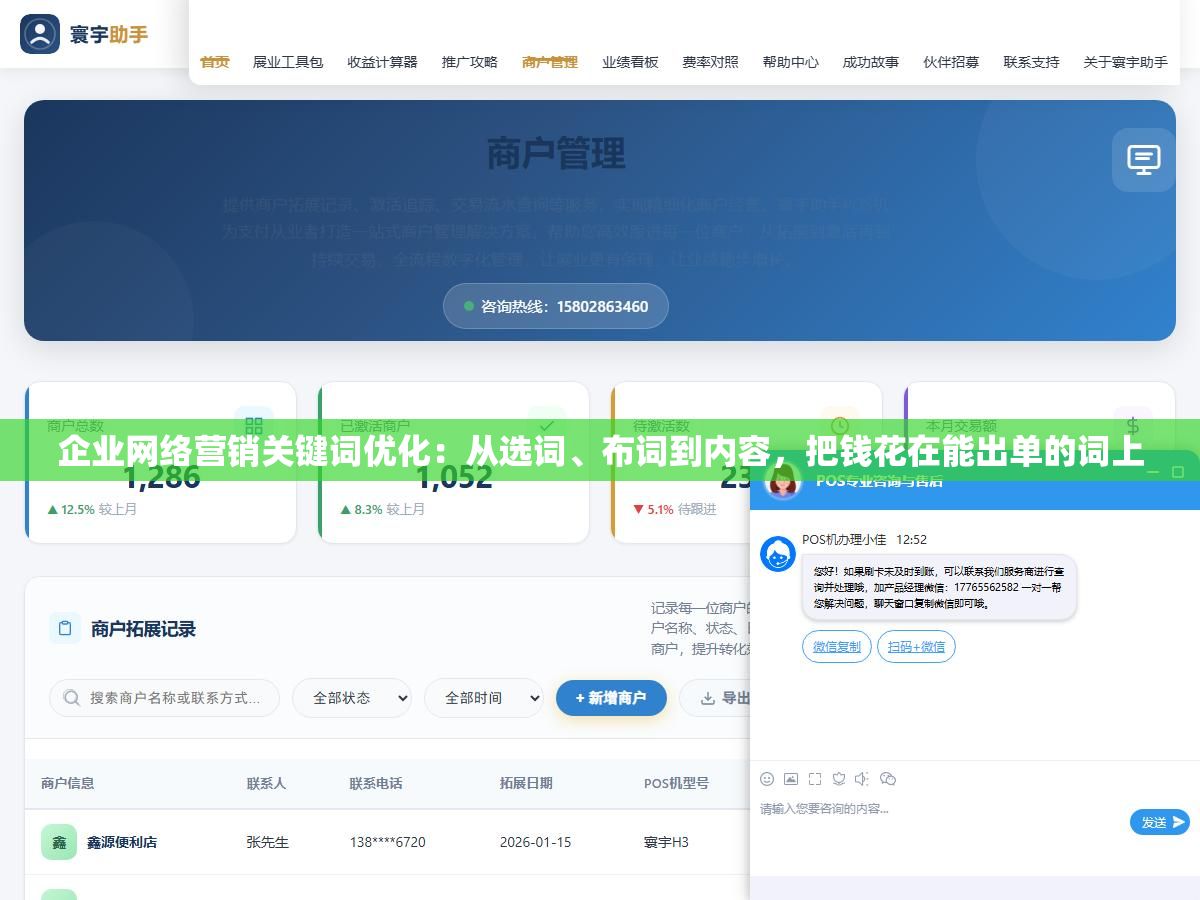Click the magnifier icon in merchant search
This screenshot has height=900, width=1200.
tap(72, 698)
